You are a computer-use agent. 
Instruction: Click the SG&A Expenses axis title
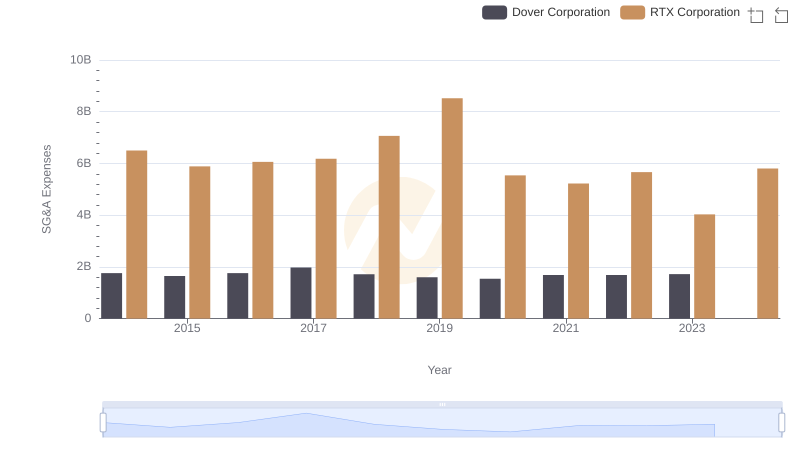pyautogui.click(x=46, y=189)
